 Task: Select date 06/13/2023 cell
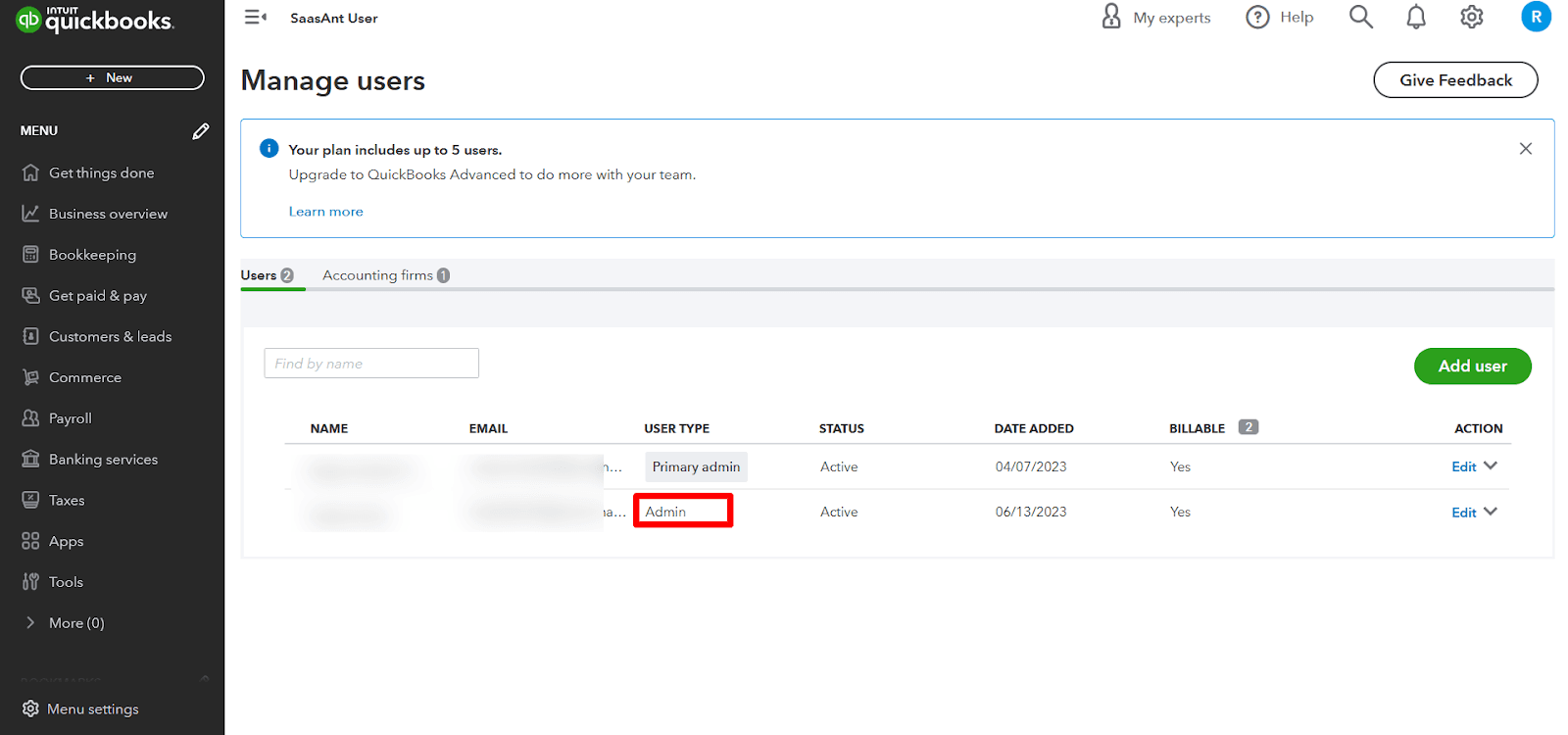1031,512
